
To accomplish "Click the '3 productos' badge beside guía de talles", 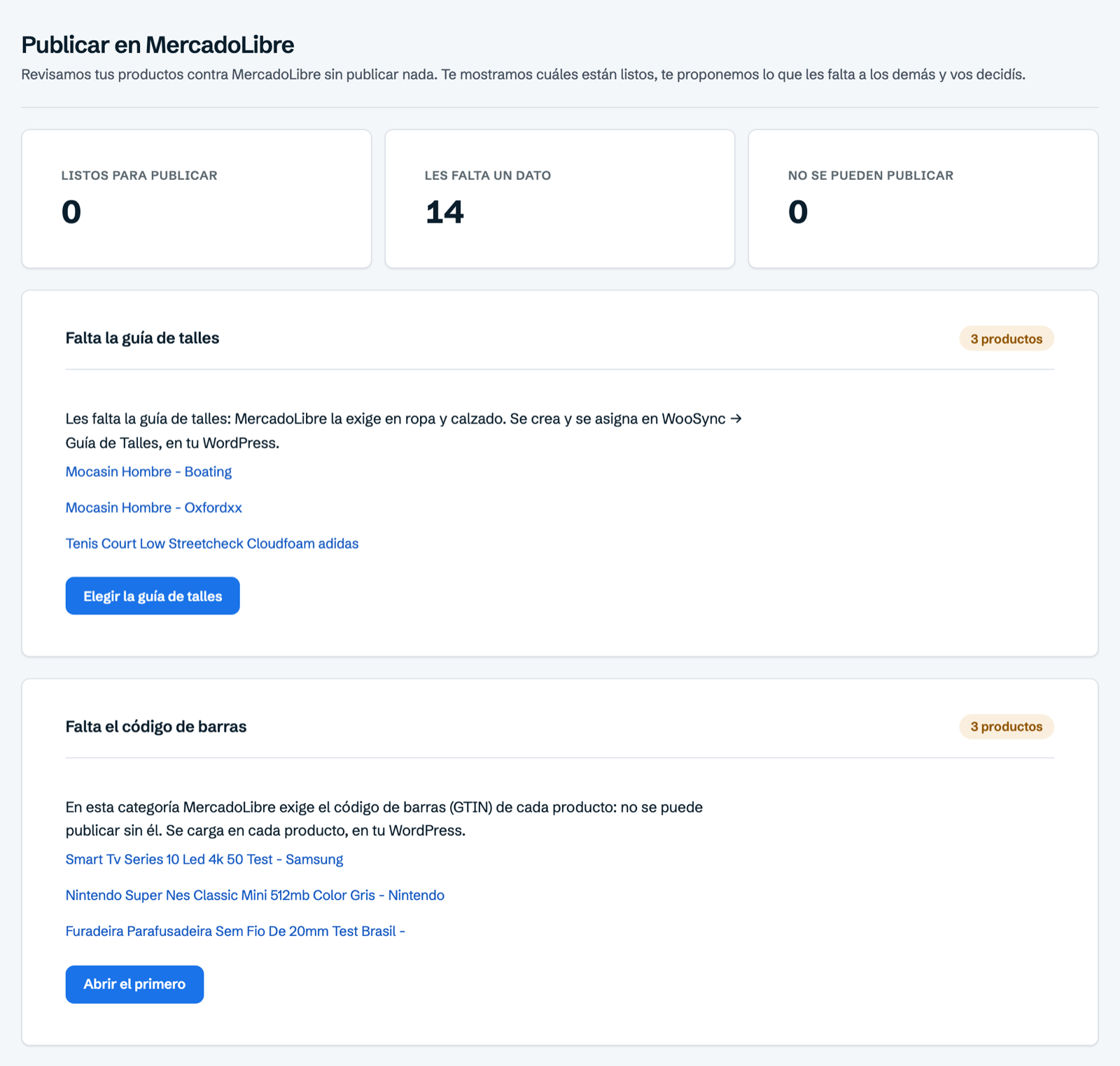I will [x=1007, y=339].
